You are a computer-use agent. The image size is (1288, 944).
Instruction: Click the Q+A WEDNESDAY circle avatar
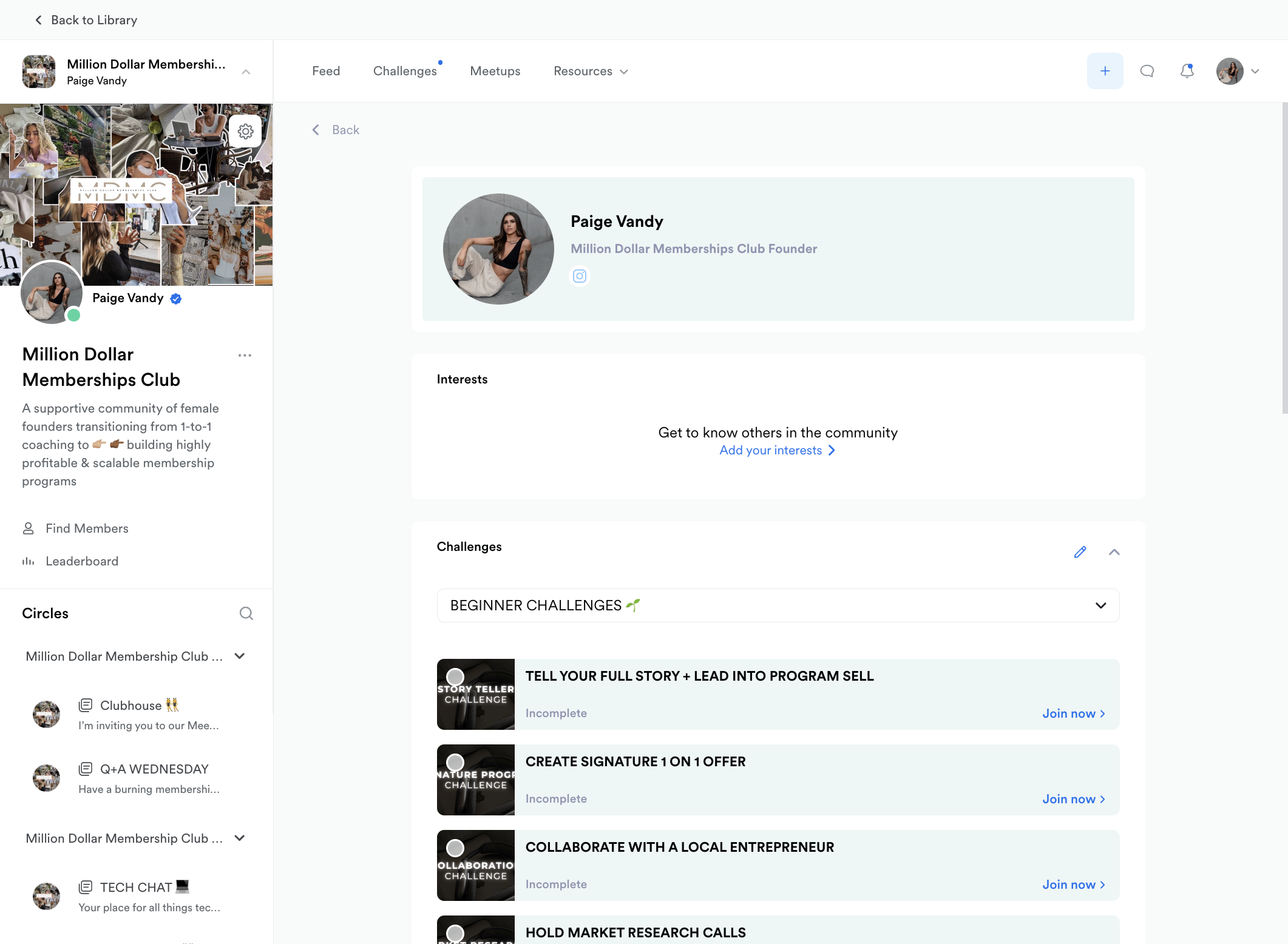point(46,778)
